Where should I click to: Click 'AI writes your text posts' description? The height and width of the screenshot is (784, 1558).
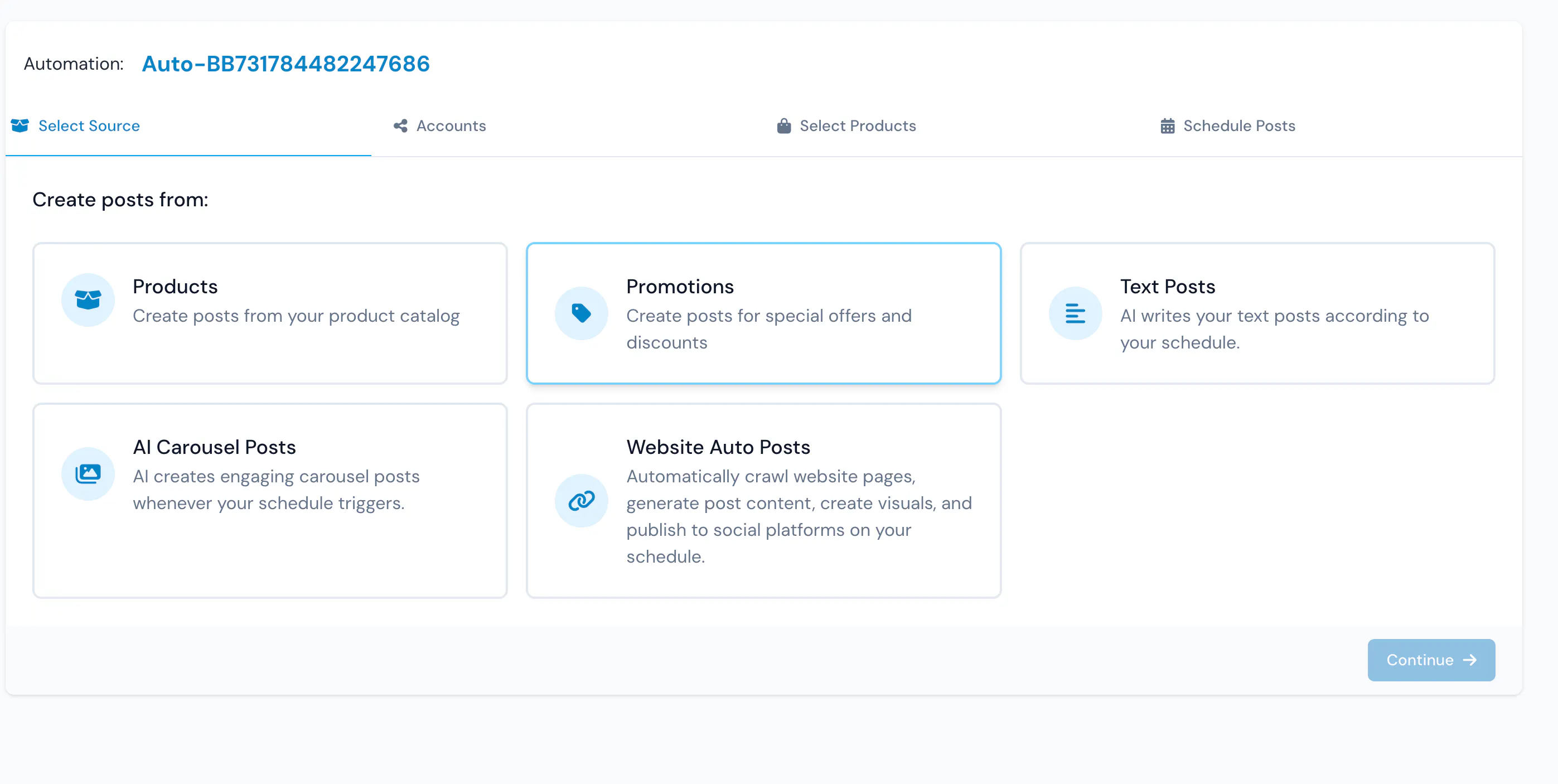click(1274, 329)
